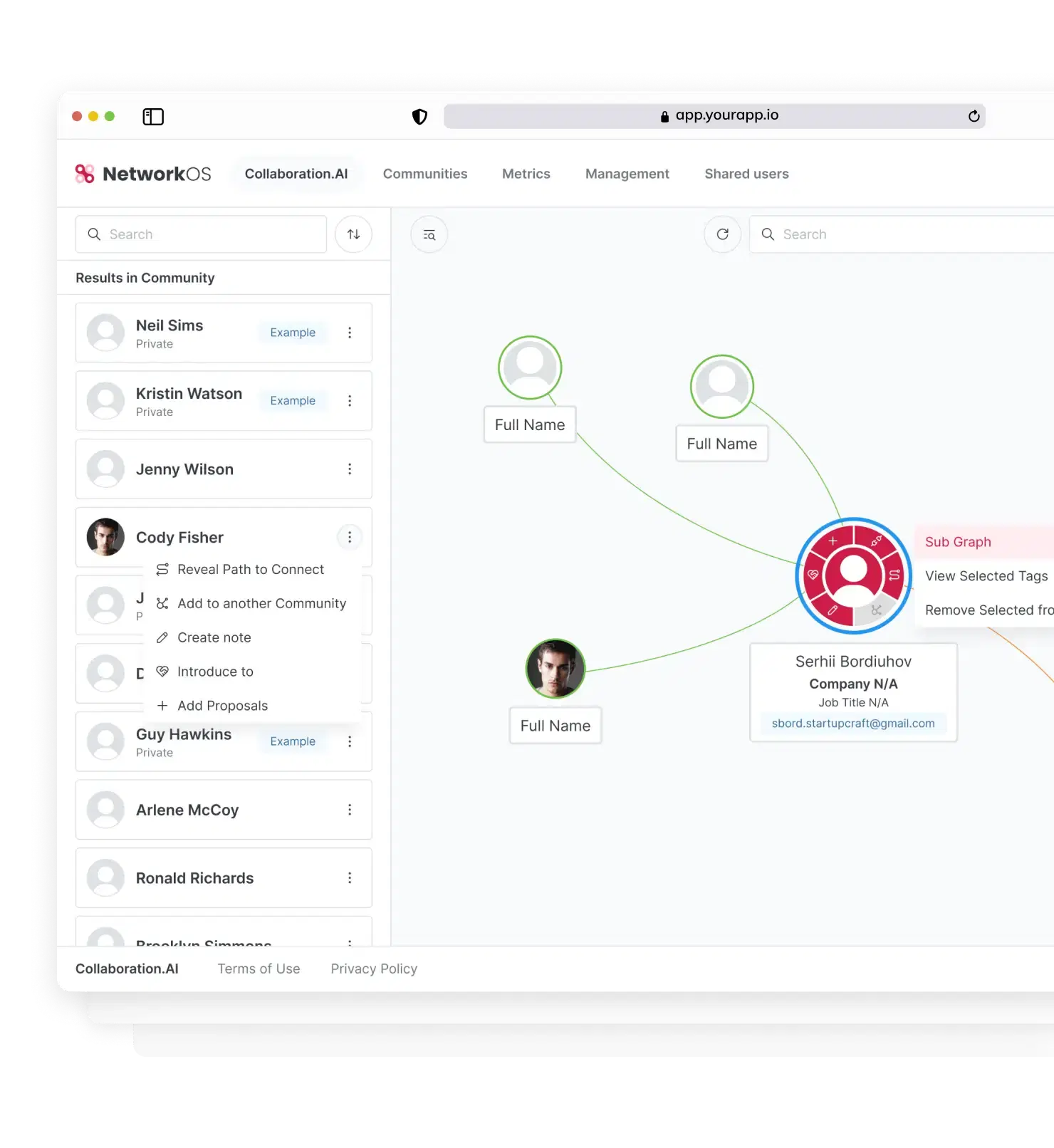Select Reveal Path to Connect menu item
1054x1148 pixels.
point(250,569)
